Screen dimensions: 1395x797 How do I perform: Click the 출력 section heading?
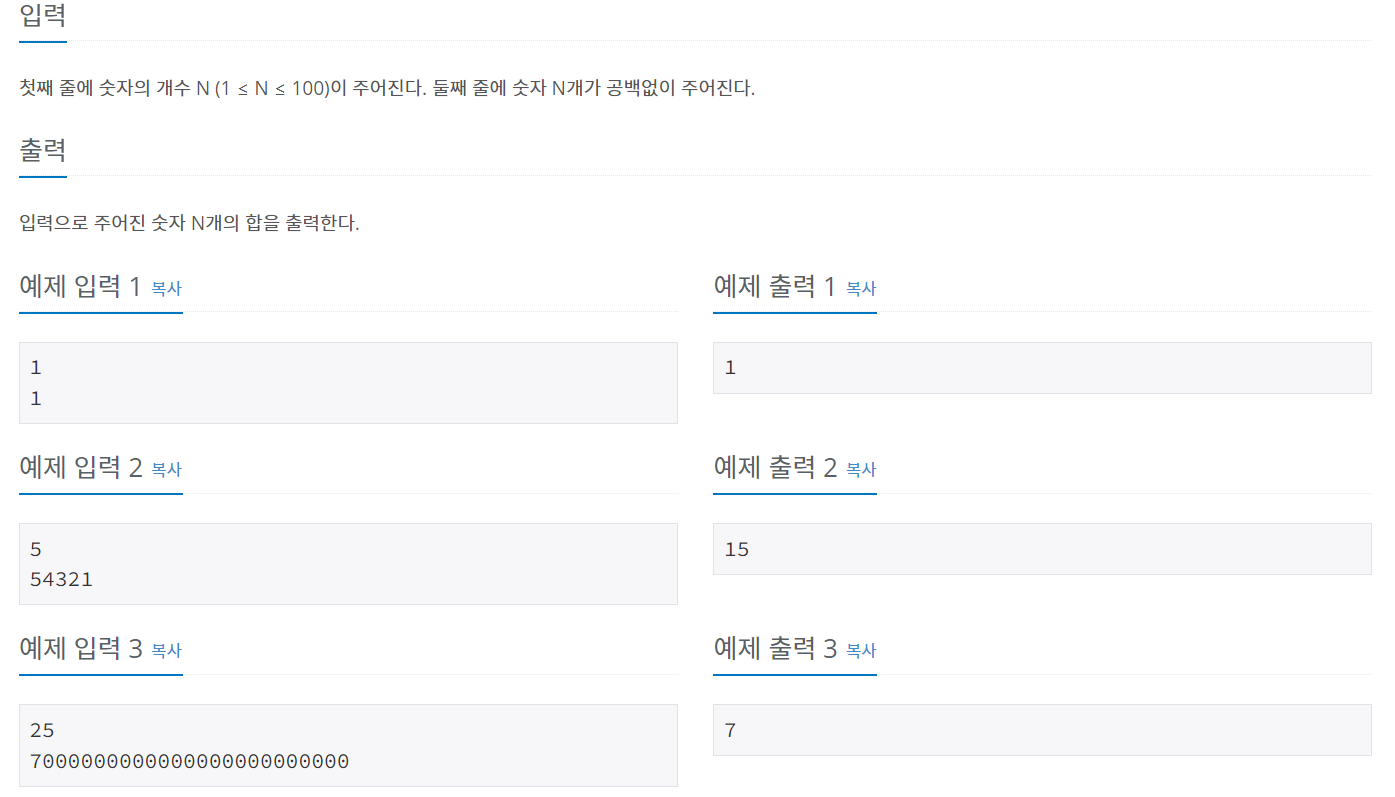coord(43,151)
